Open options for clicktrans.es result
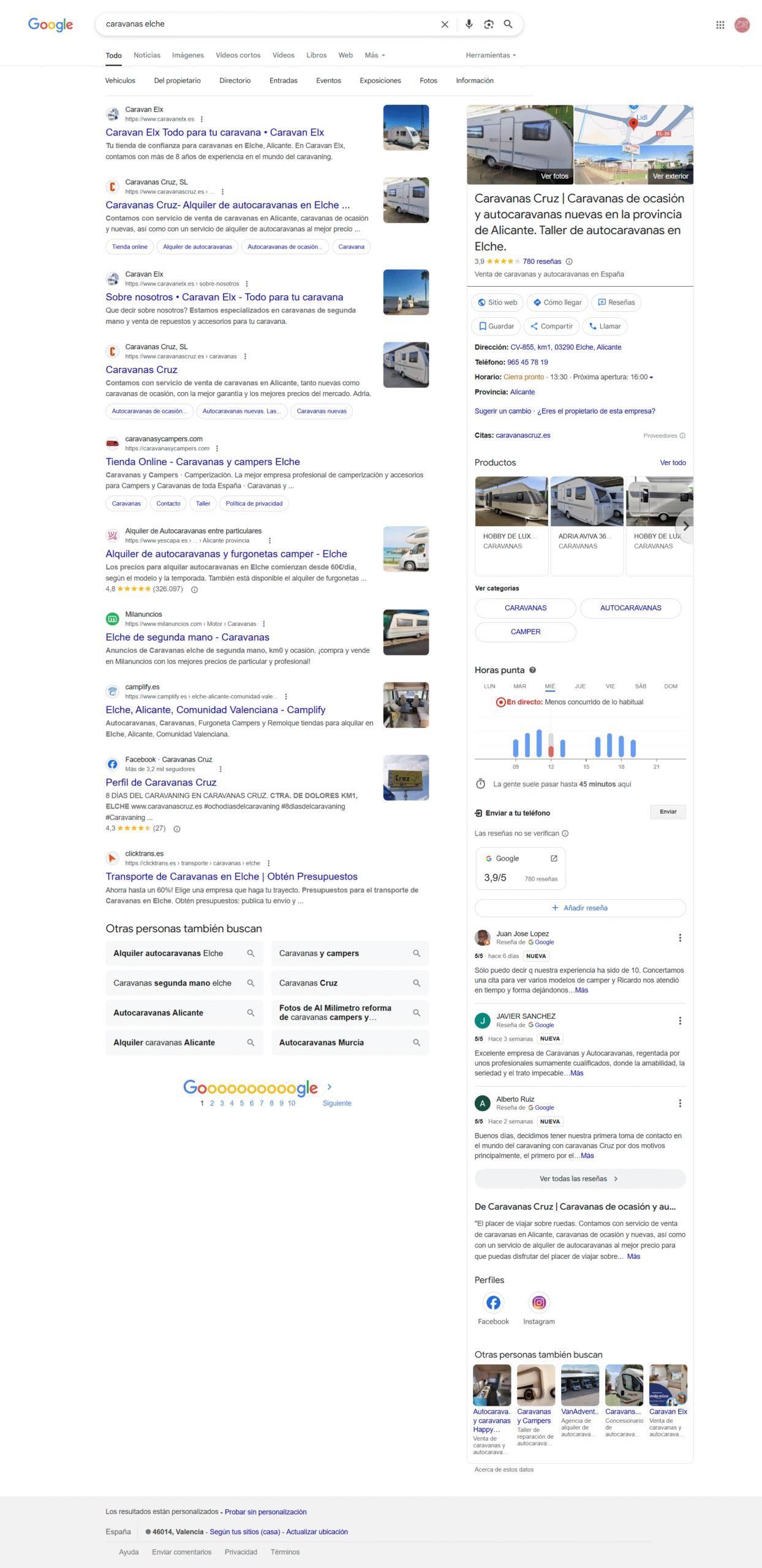The width and height of the screenshot is (762, 1568). coord(268,864)
